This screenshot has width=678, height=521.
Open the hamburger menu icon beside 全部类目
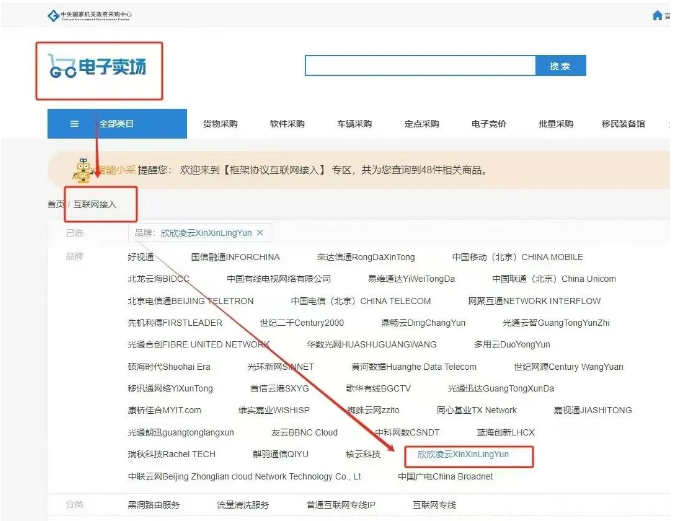click(74, 124)
